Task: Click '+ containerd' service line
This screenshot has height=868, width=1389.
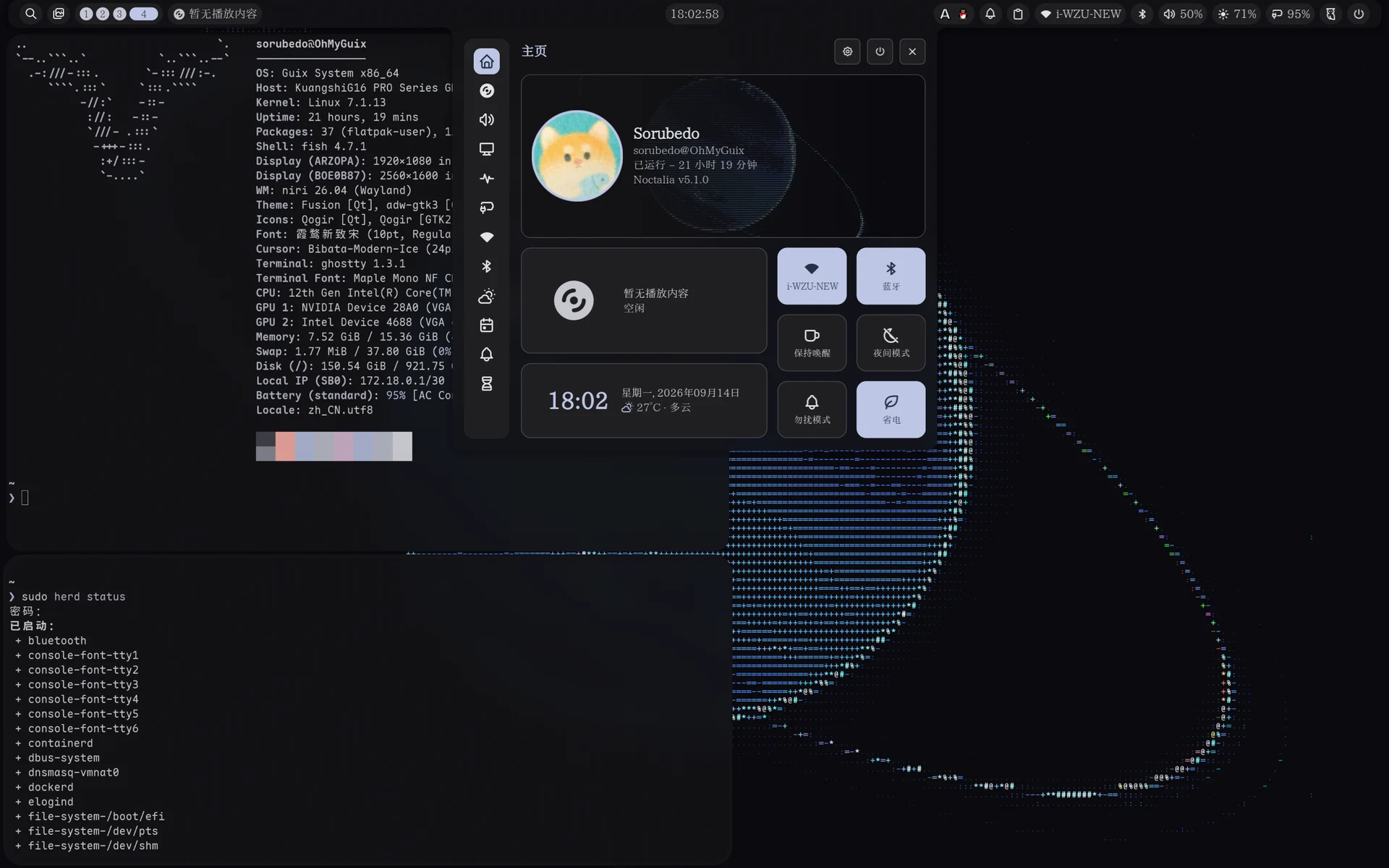Action: (x=54, y=744)
